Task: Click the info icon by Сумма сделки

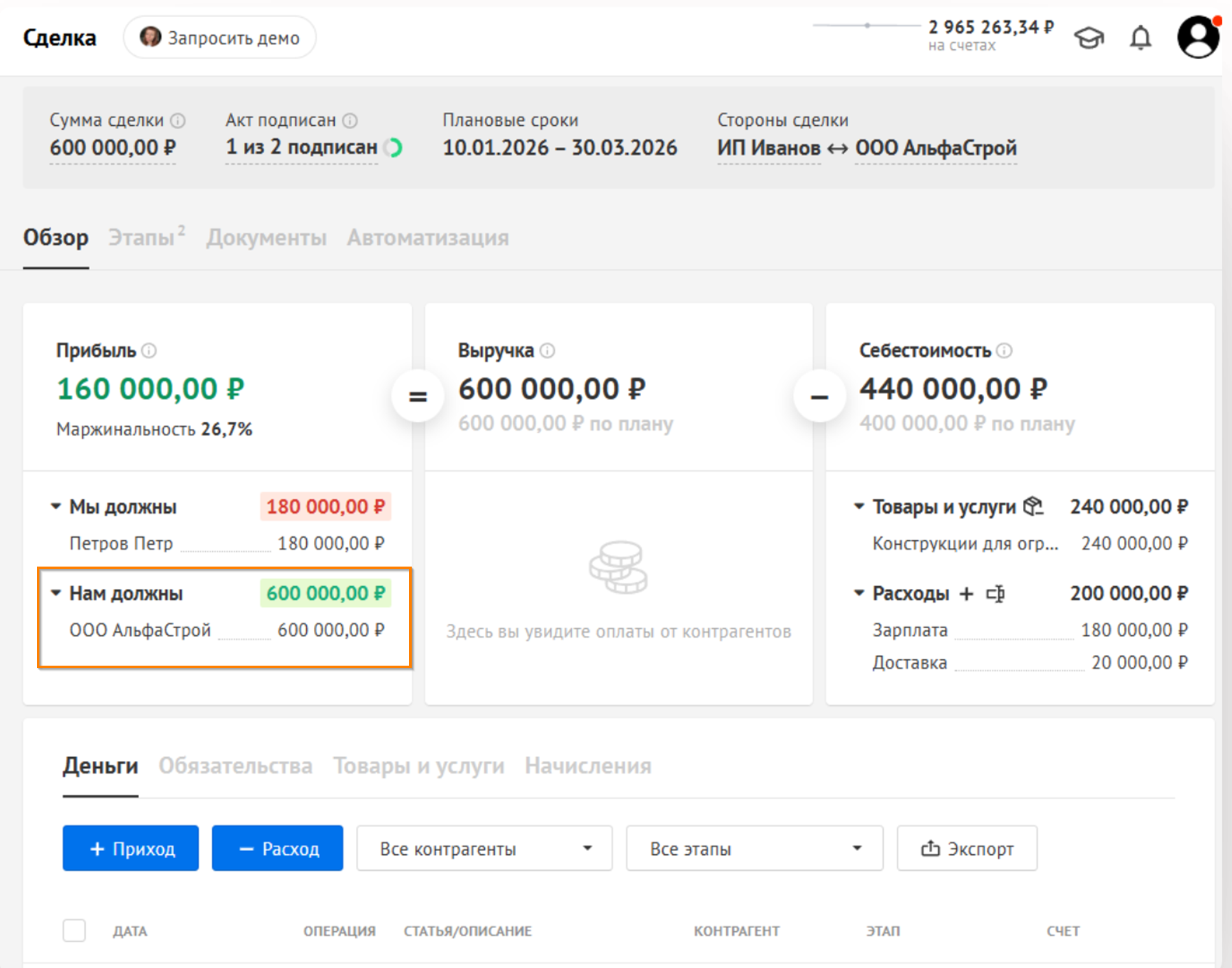Action: click(x=179, y=120)
